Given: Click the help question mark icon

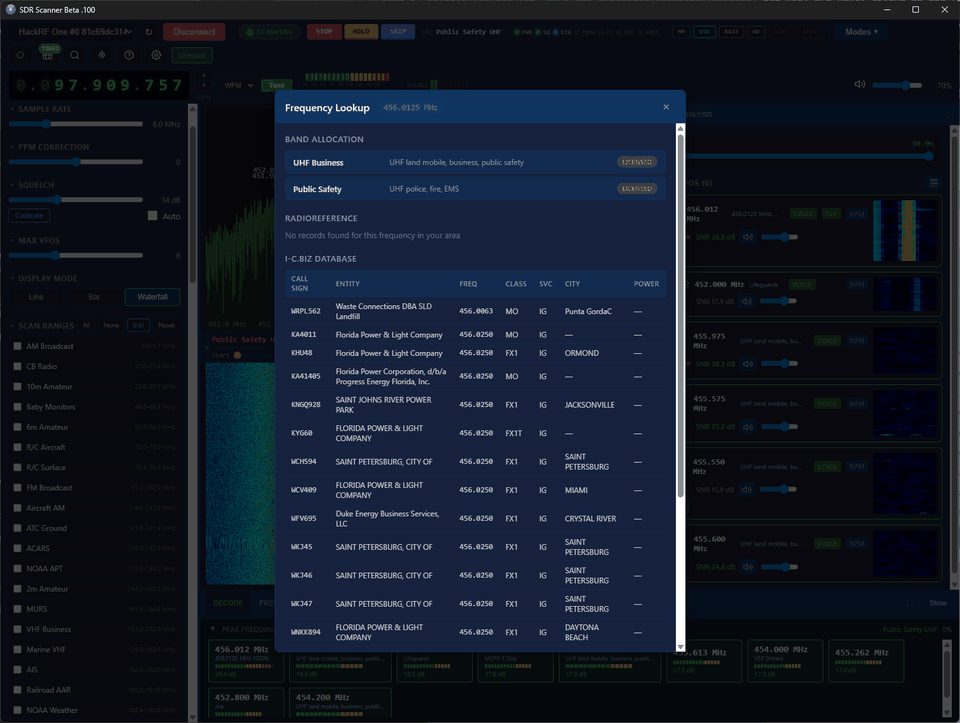Looking at the screenshot, I should 129,55.
